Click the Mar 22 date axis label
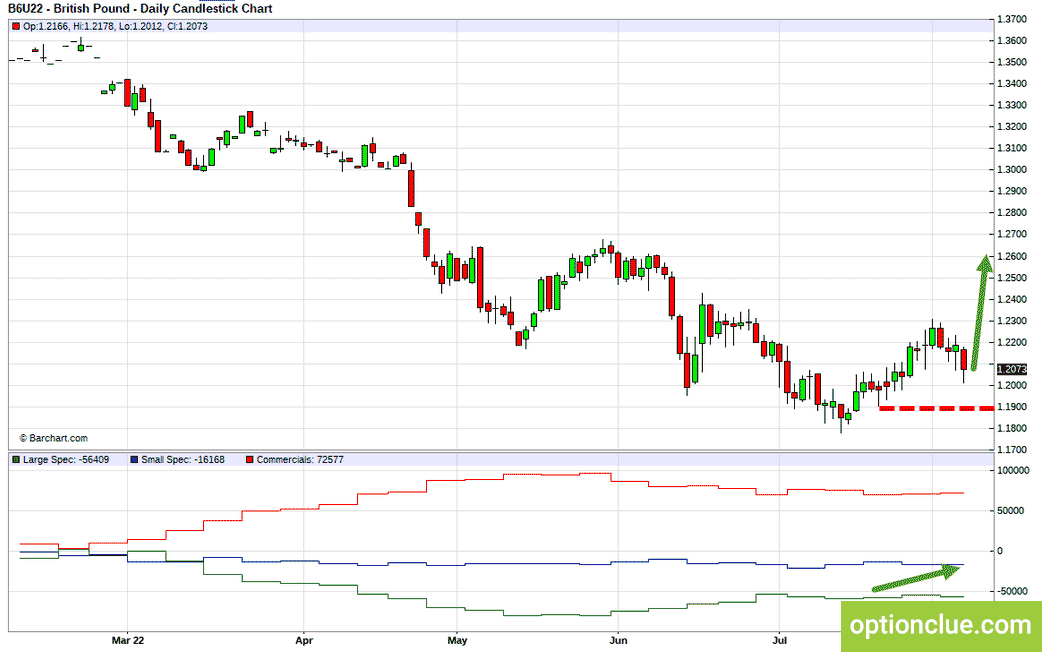 point(128,641)
